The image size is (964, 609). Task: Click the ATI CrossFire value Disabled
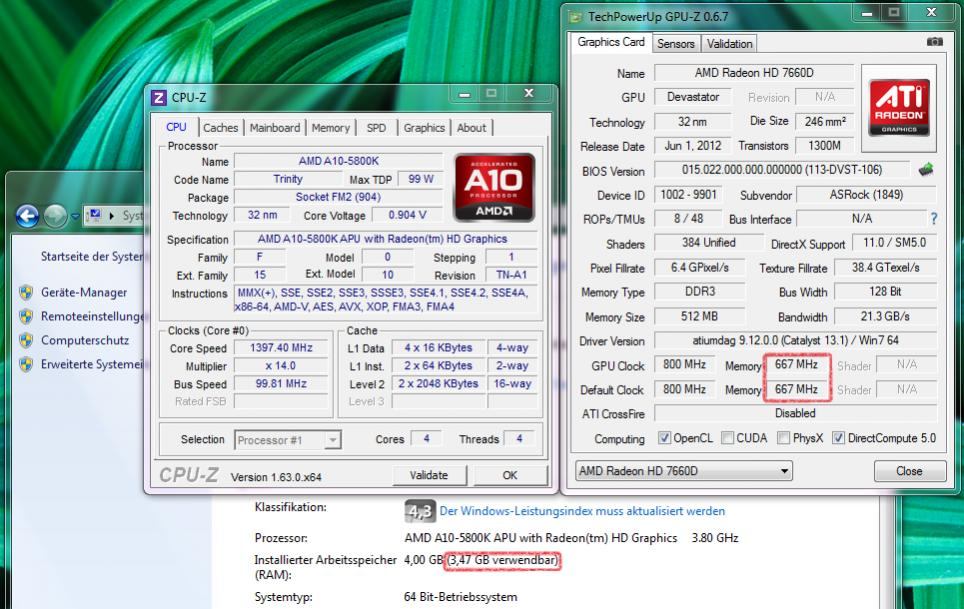click(x=795, y=414)
